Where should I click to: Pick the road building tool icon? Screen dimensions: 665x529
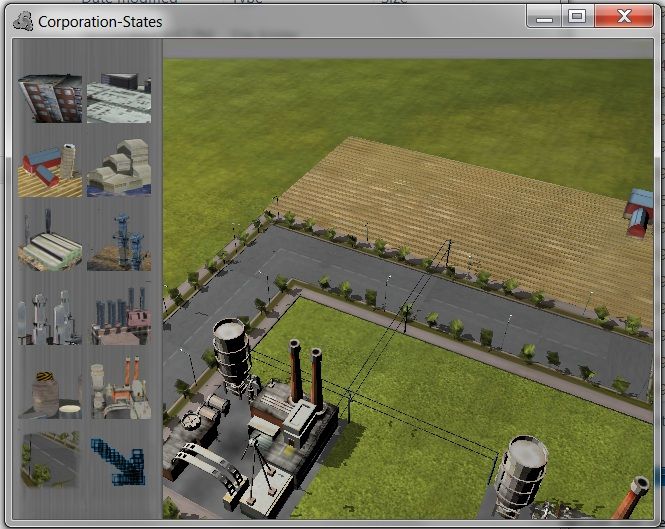click(50, 460)
